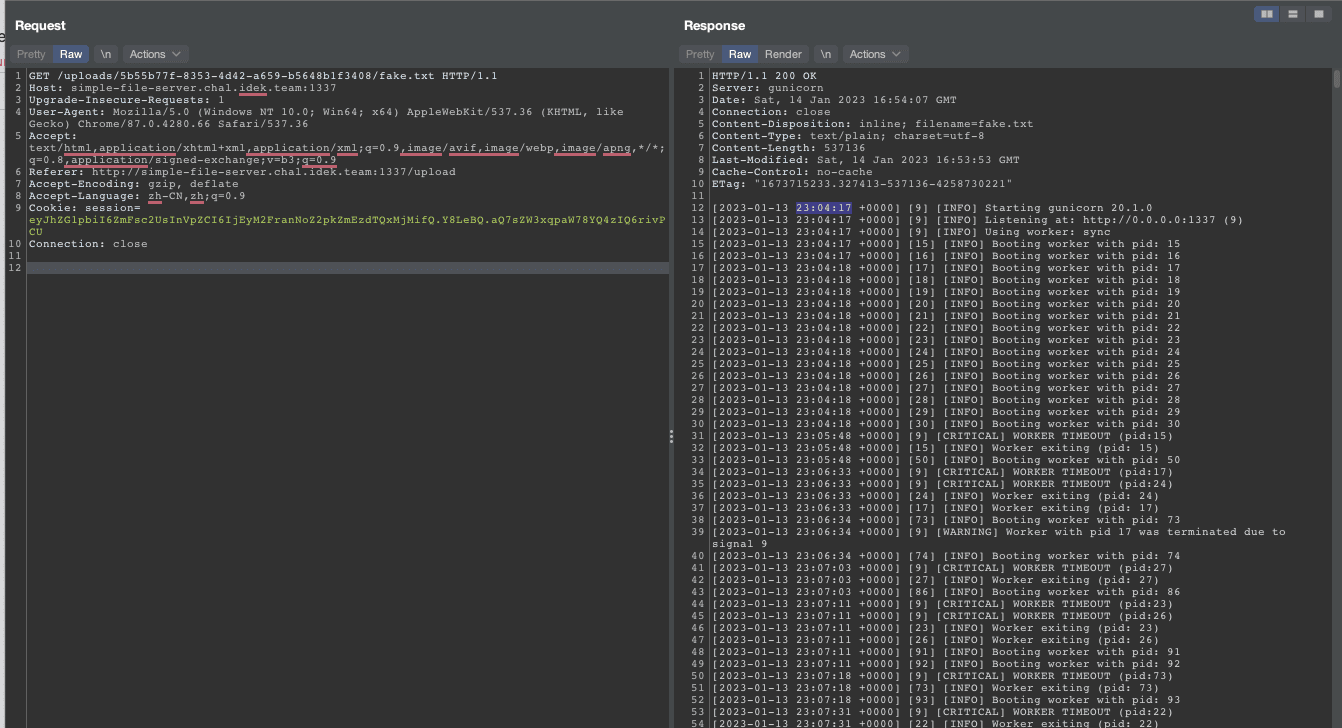Switch Response view to Raw
Screen dimensions: 1342x728
click(740, 54)
